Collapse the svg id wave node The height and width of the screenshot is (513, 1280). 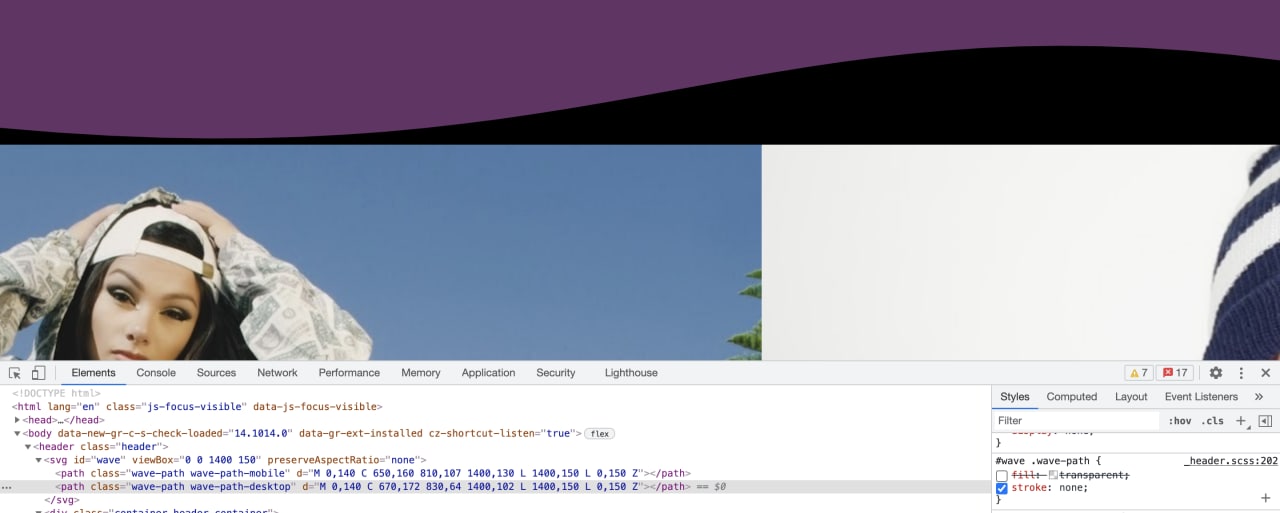[39, 460]
